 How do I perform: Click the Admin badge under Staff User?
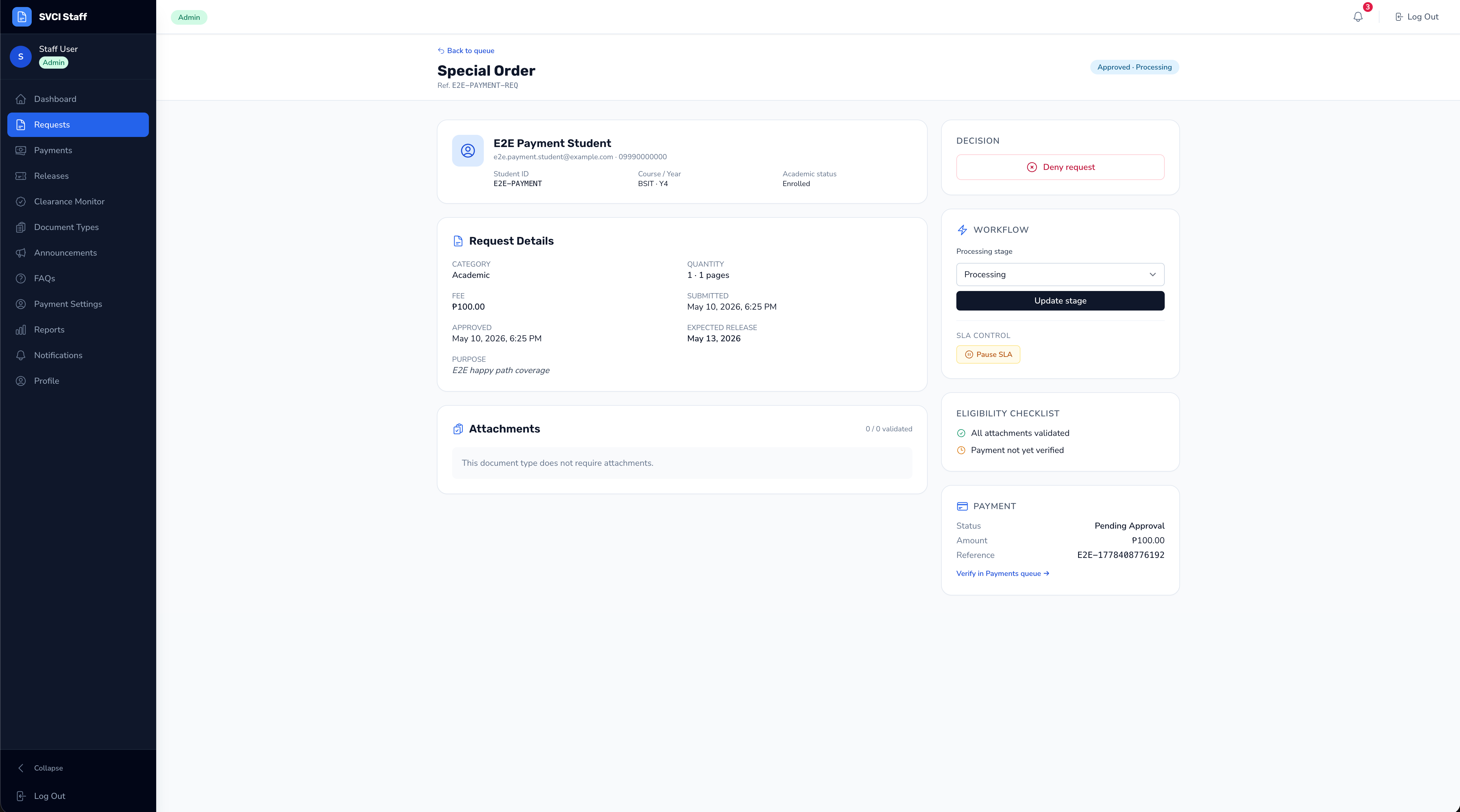point(54,63)
